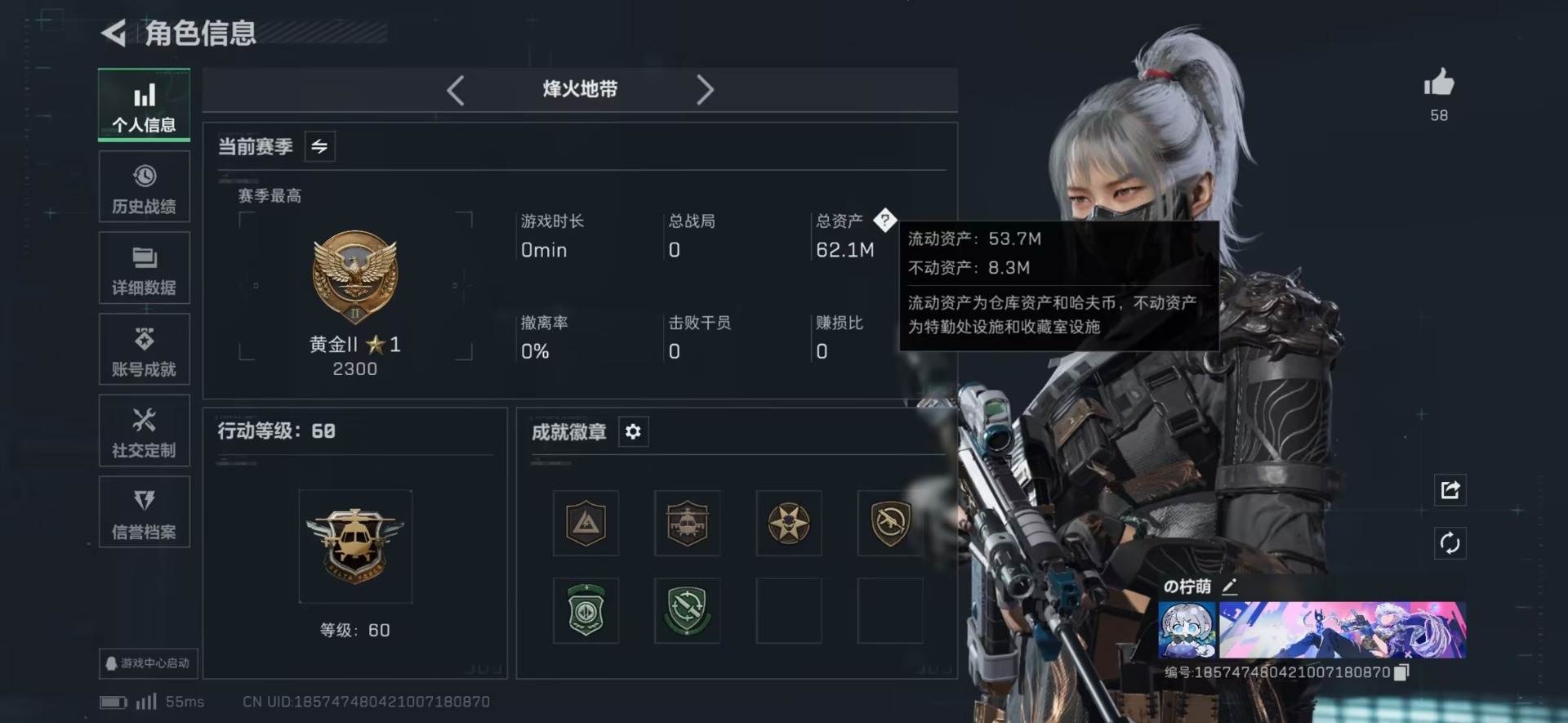Select the helicopter achievement badge
Image resolution: width=1568 pixels, height=723 pixels.
tap(687, 523)
